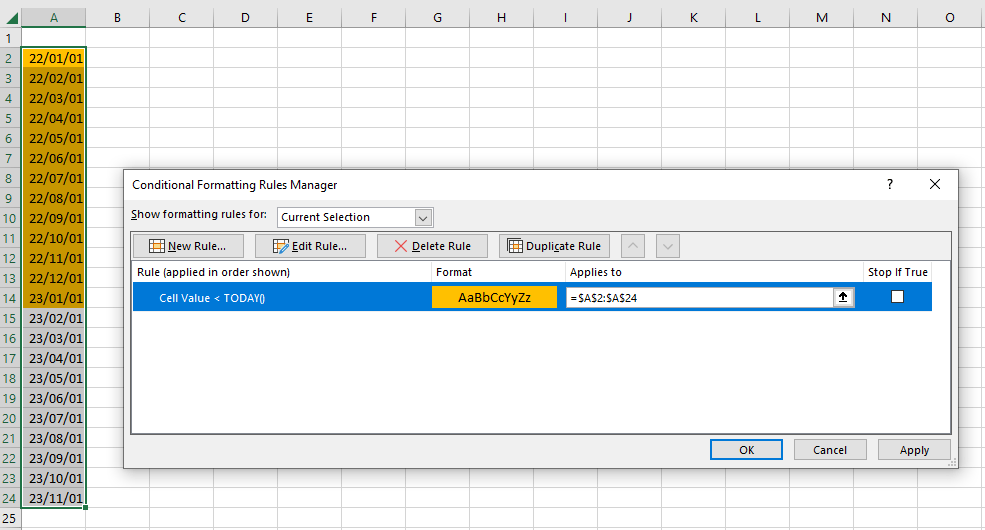This screenshot has width=985, height=530.
Task: Select row 25 header
Action: coord(10,519)
